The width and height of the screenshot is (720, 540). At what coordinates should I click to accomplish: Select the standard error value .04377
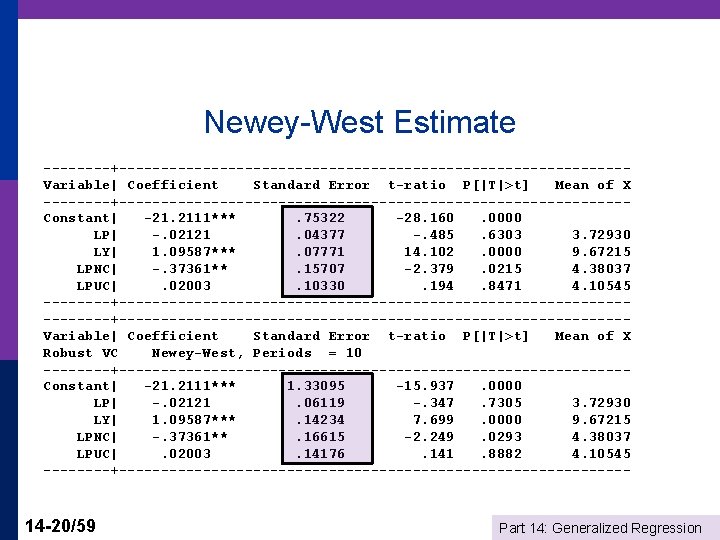(320, 235)
